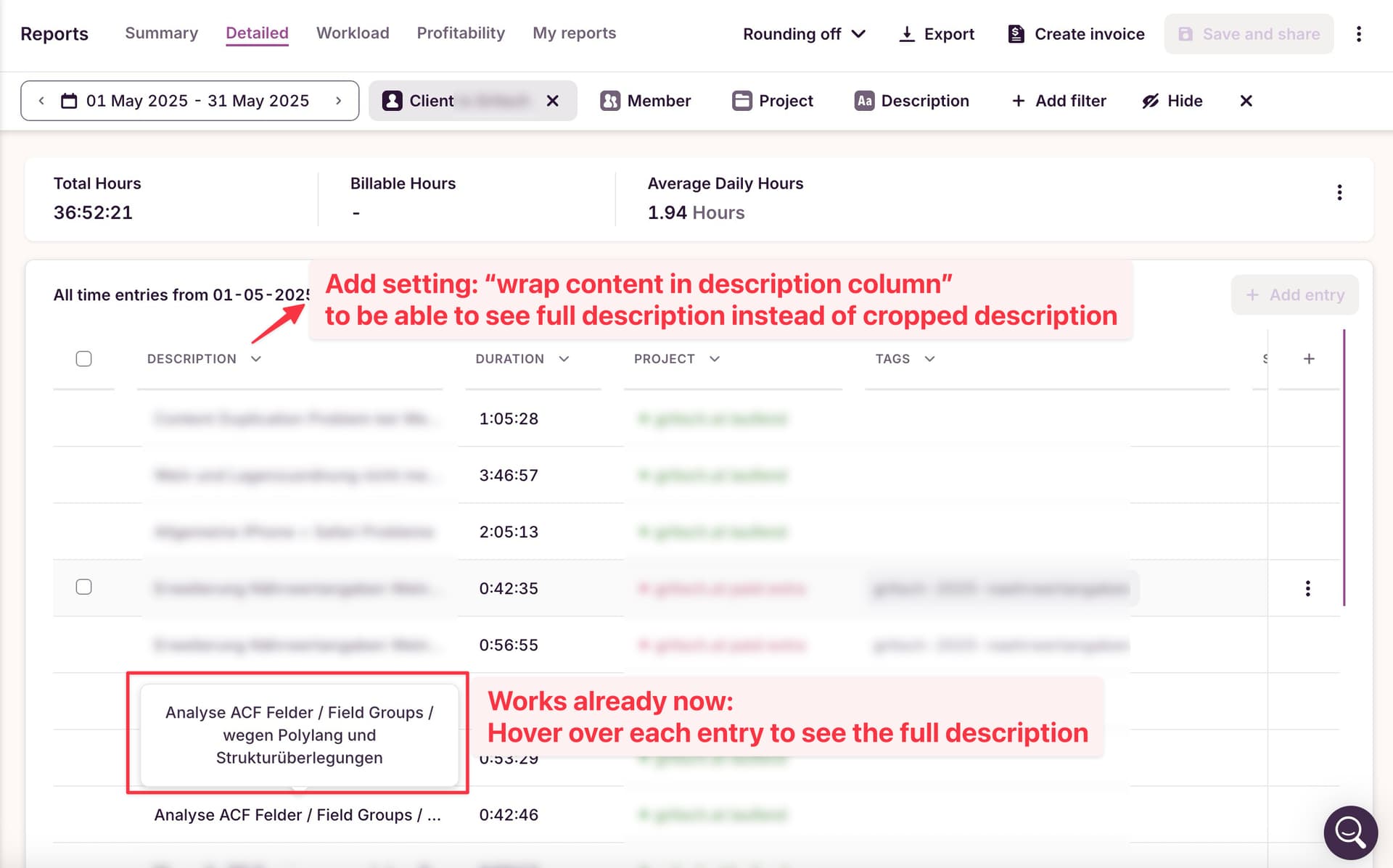1393x868 pixels.
Task: Click the Average Daily Hours value 1.94 Hours
Action: click(696, 212)
